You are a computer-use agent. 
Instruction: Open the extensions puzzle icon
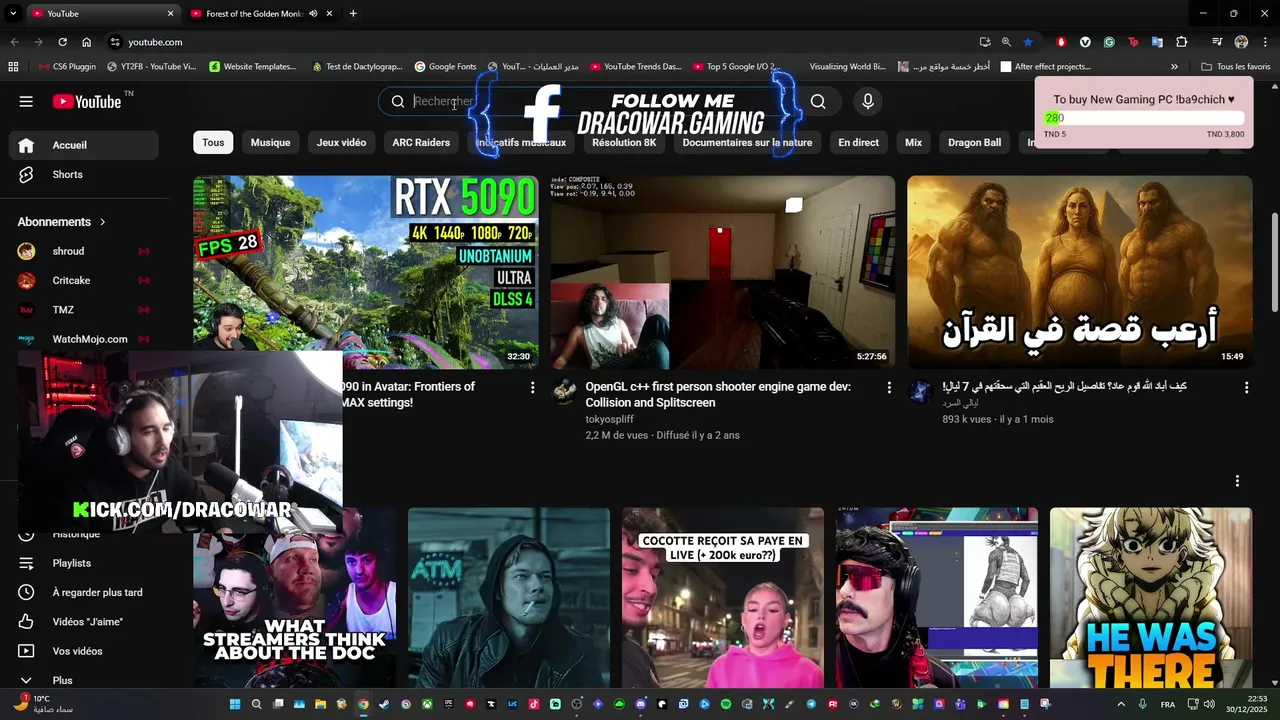[1182, 42]
